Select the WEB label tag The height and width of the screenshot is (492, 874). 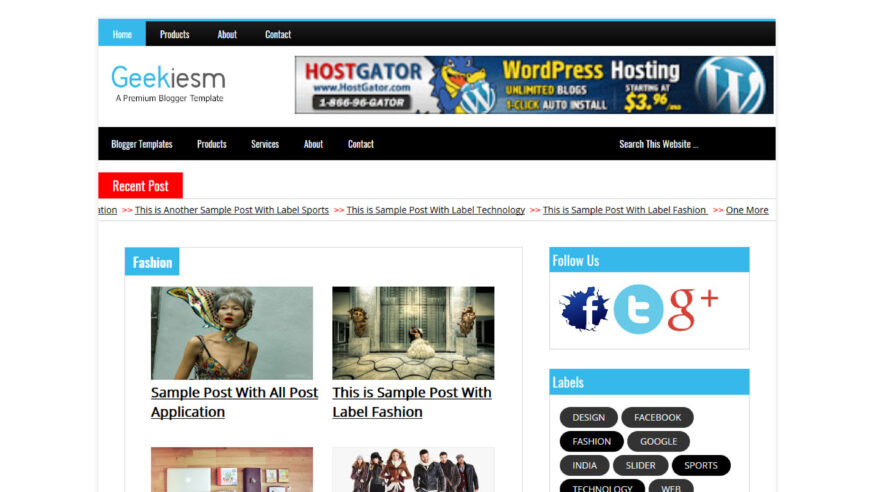point(671,486)
